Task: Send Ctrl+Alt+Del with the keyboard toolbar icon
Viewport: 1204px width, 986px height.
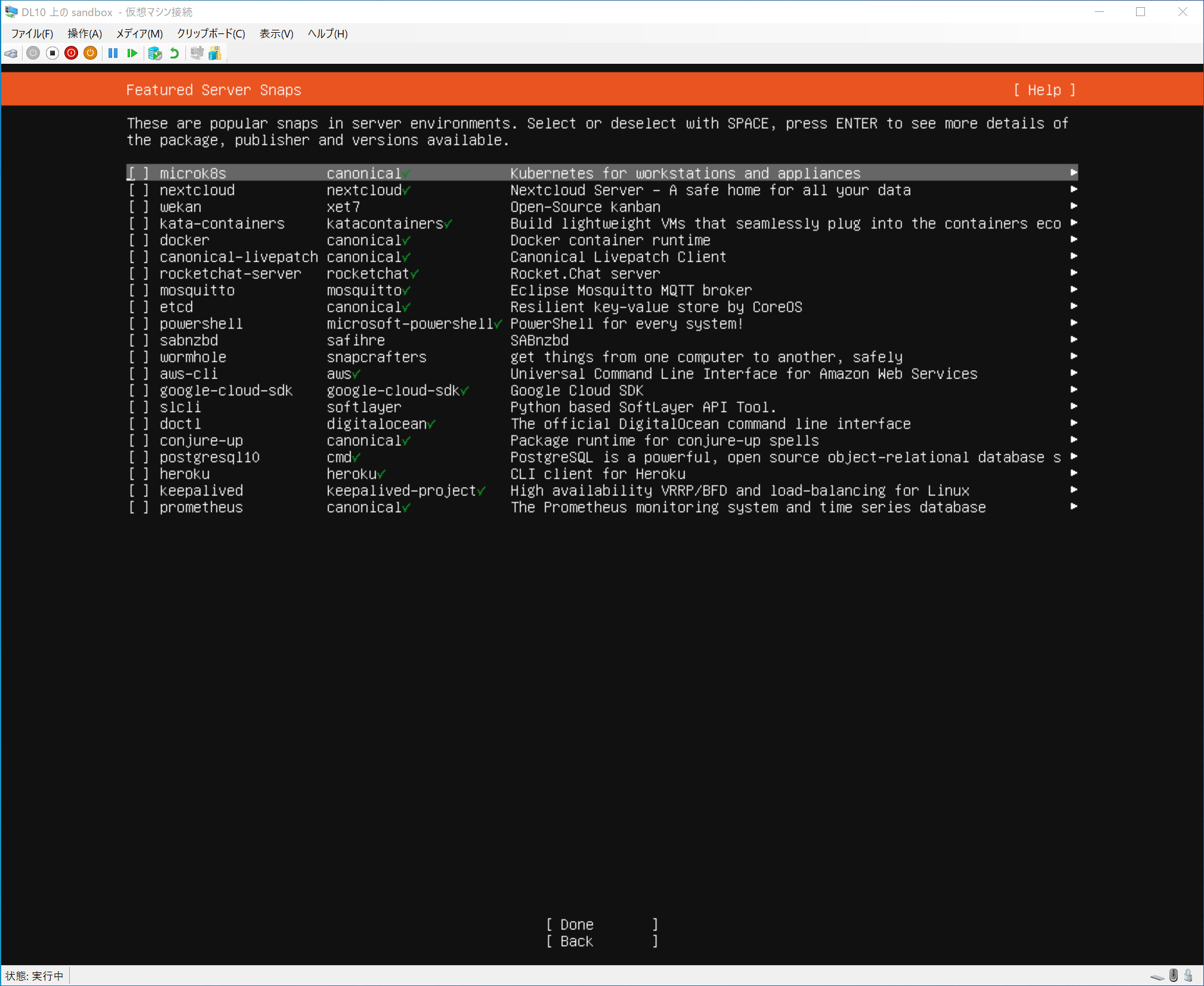Action: click(11, 54)
